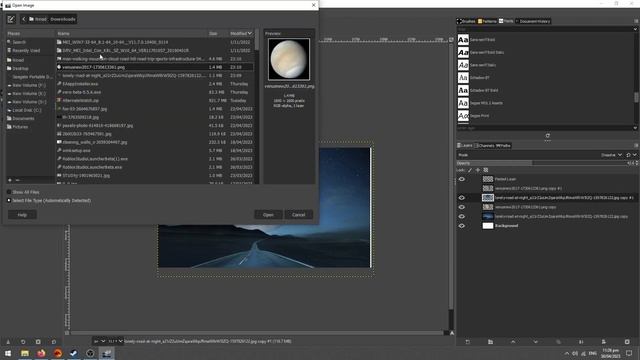Create a new layer using the Layers panel icon
640x360 pixels.
[x=468, y=342]
